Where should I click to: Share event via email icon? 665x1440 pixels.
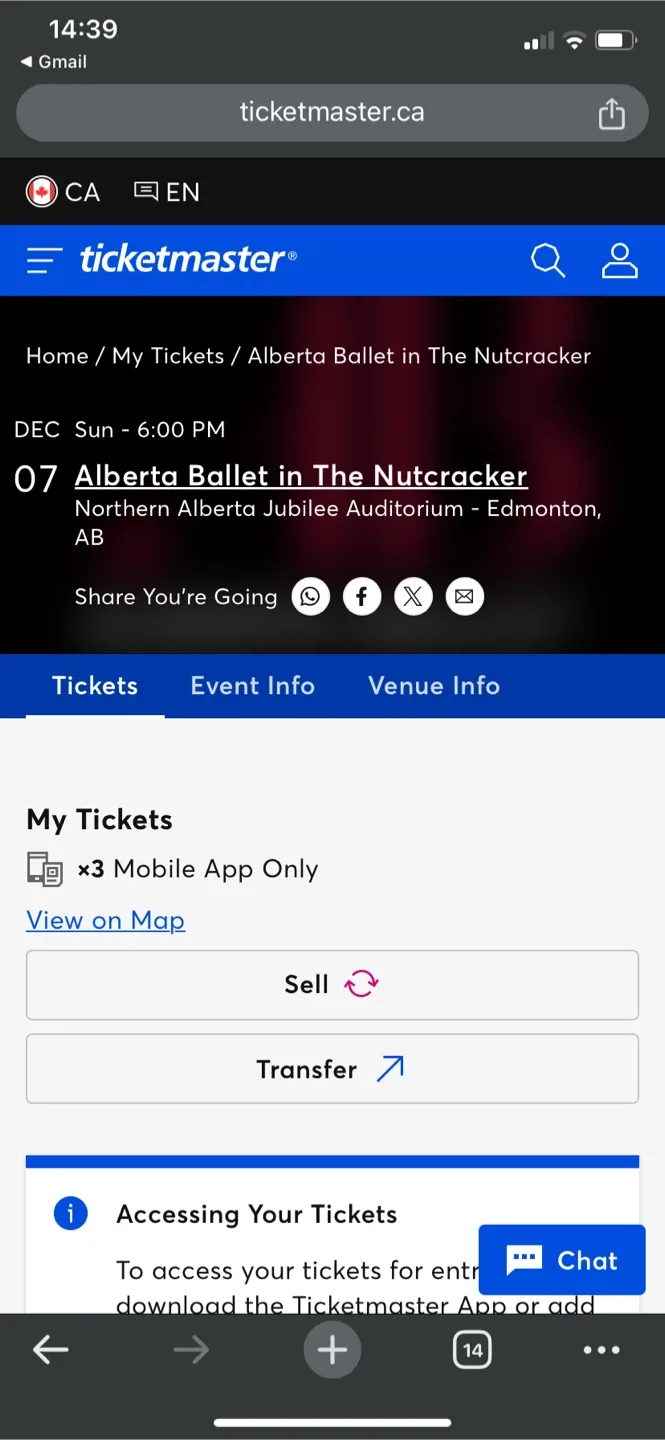coord(464,596)
